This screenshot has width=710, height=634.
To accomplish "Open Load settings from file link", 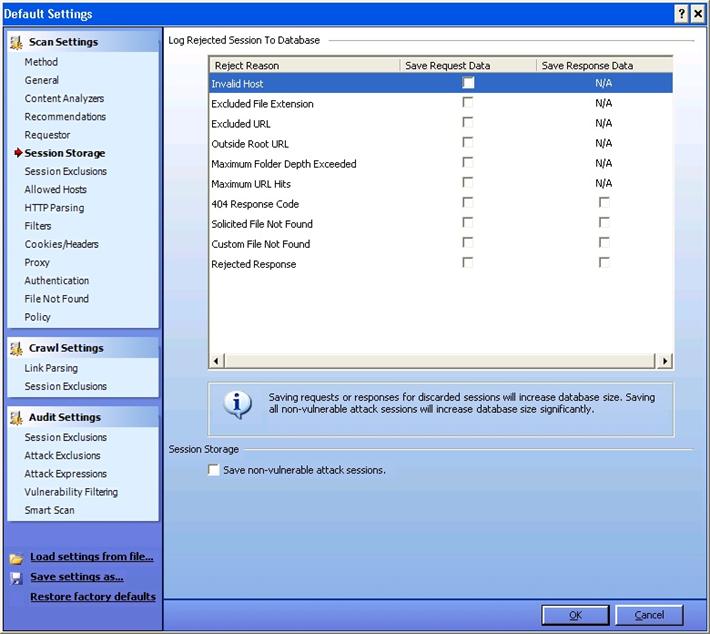I will [x=91, y=557].
